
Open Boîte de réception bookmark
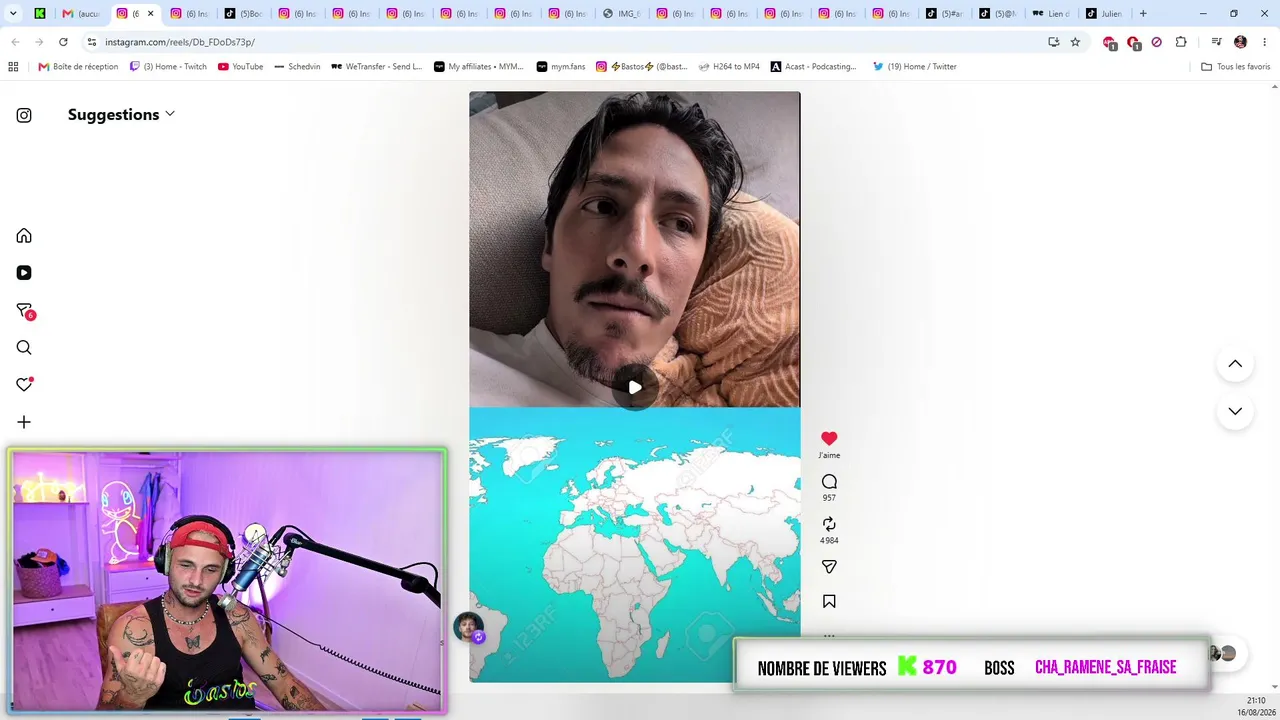[78, 67]
